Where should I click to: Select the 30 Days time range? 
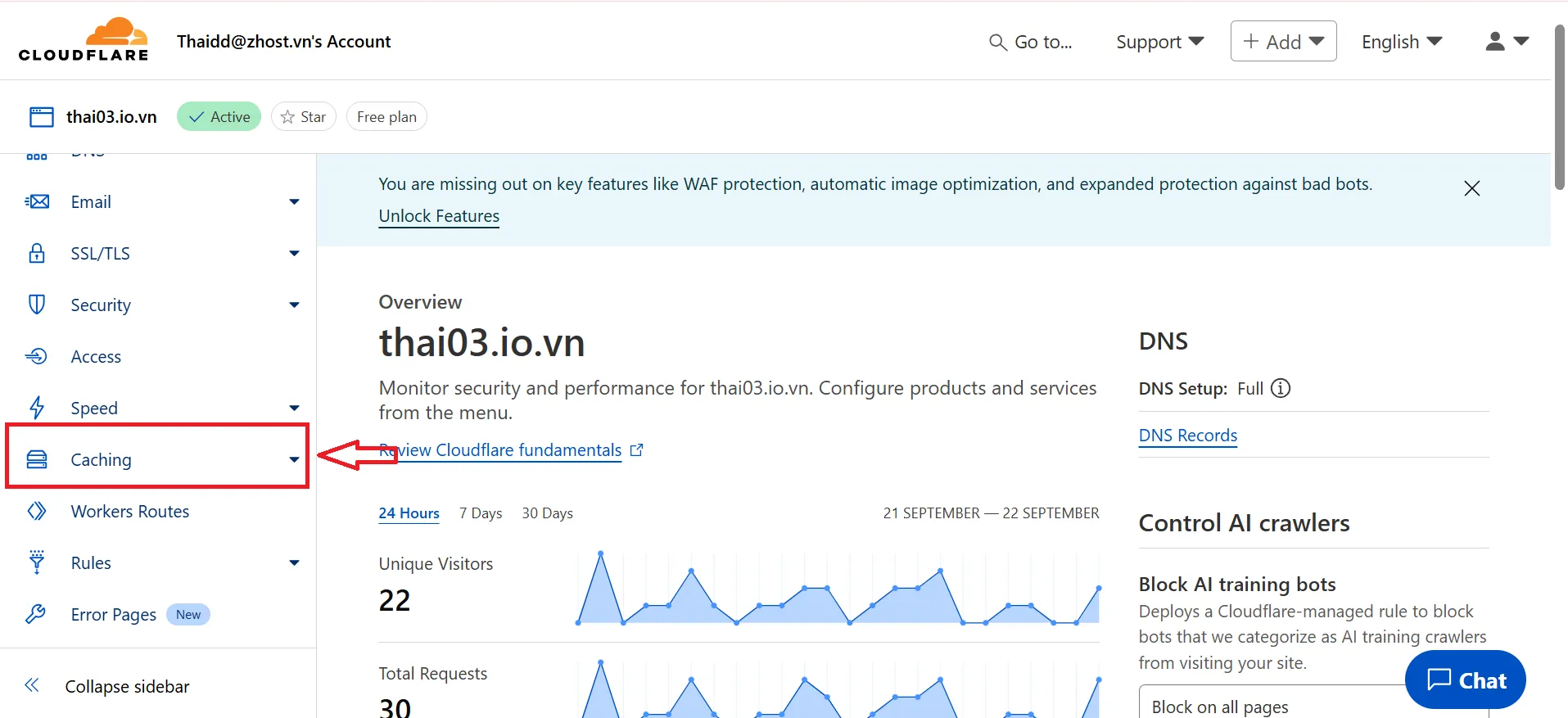[547, 513]
